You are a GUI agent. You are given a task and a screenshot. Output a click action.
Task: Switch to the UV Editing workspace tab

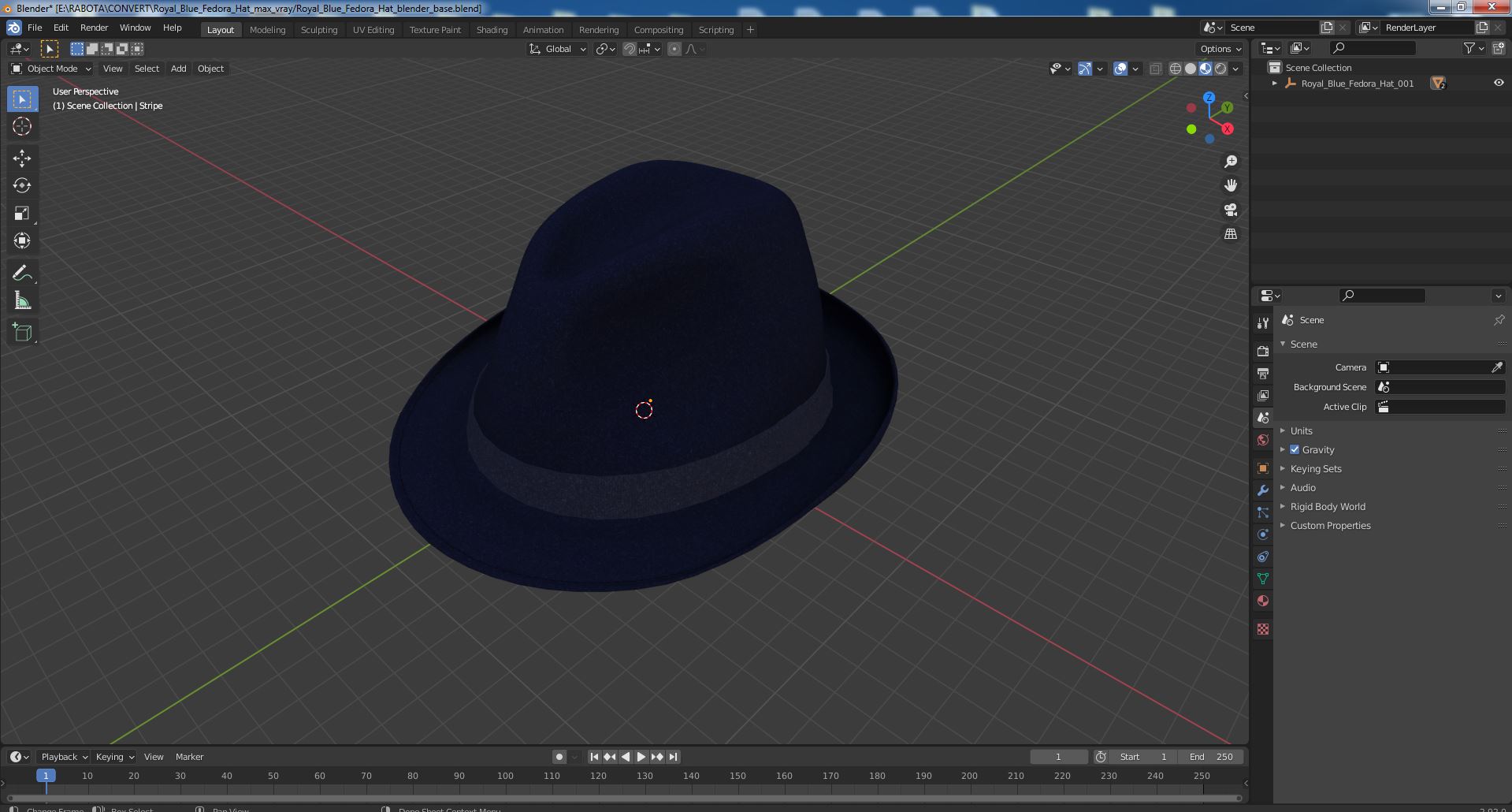click(x=373, y=29)
